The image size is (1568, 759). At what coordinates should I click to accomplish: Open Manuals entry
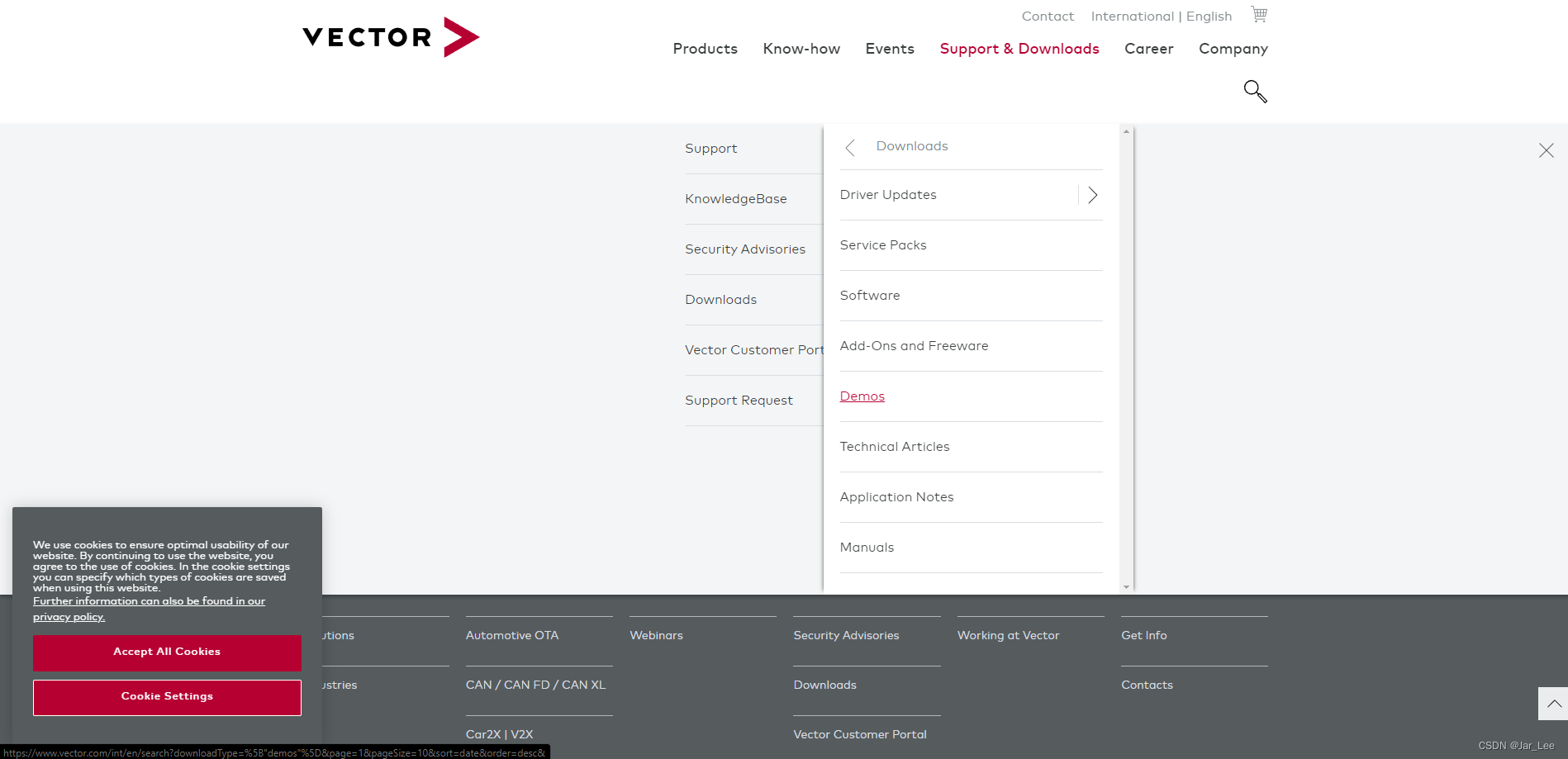(x=867, y=548)
